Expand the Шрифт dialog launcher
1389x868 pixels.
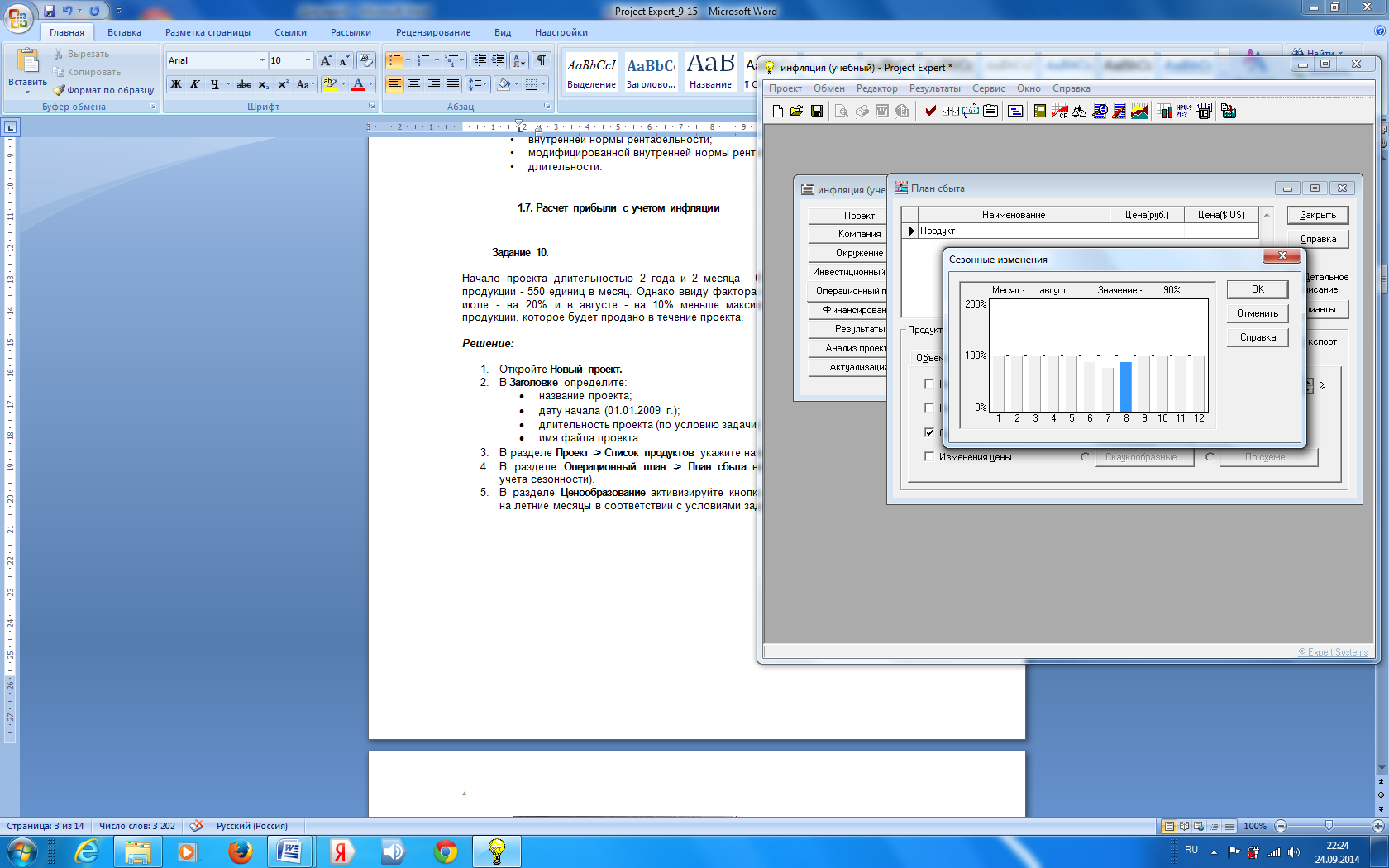[371, 107]
